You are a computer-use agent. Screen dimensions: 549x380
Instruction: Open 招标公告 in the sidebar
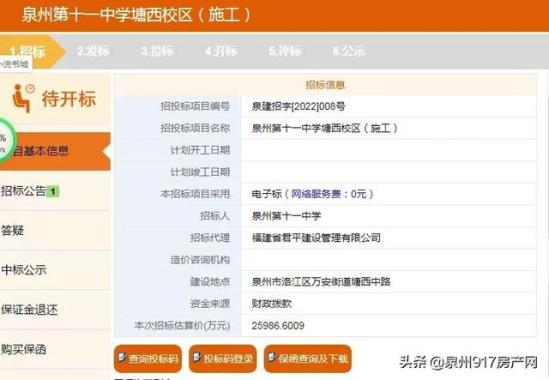coord(24,191)
